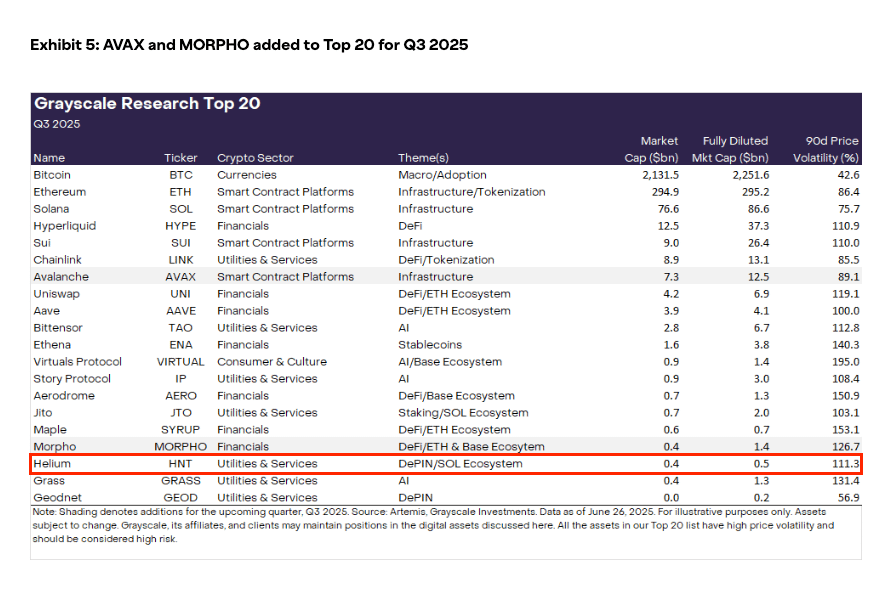
Task: Click the 'Avalanche' name cell
Action: (x=61, y=277)
